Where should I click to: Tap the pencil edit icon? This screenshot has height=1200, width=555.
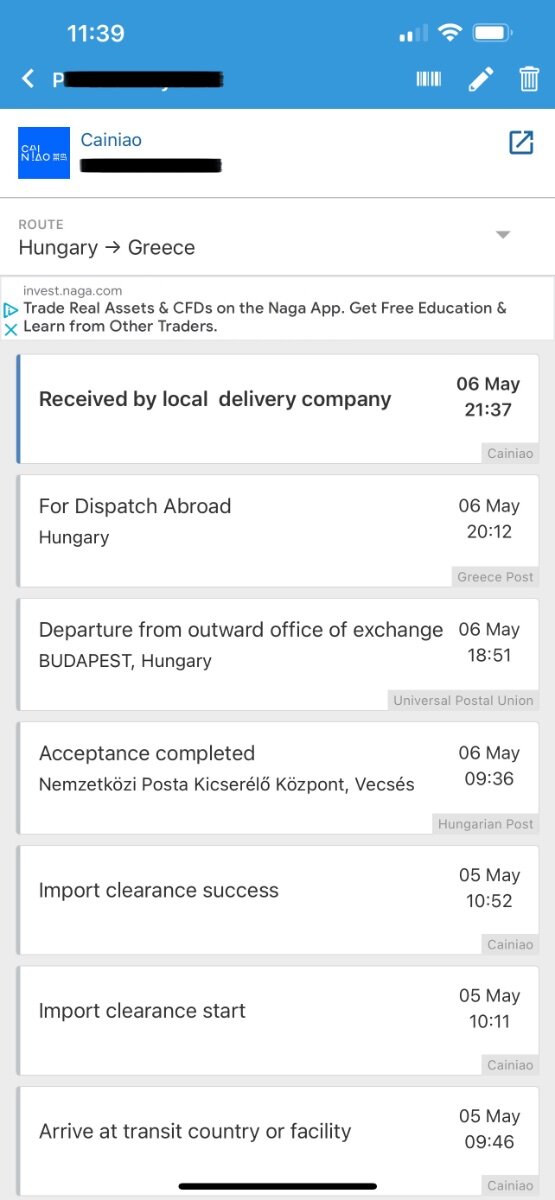(x=481, y=79)
